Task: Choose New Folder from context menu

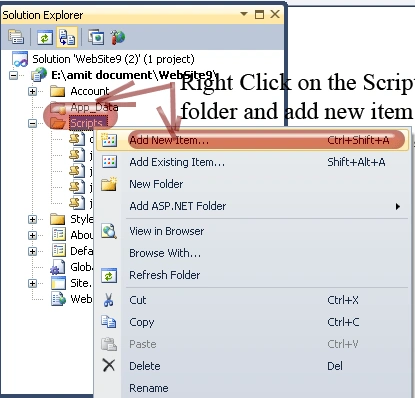Action: [252, 184]
